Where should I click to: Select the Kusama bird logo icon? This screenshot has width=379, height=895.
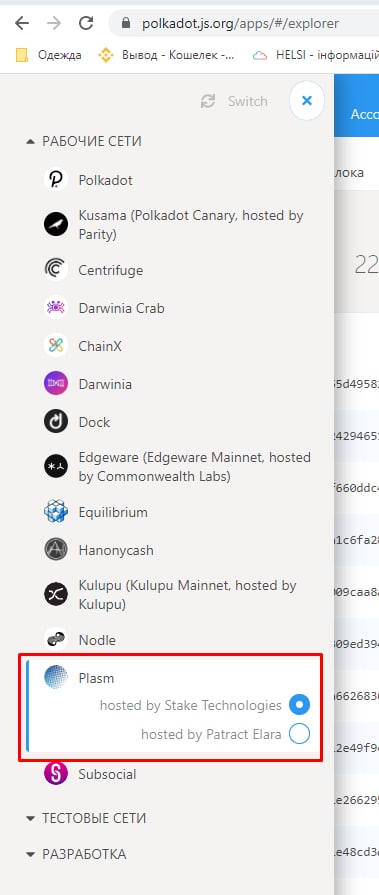56,224
